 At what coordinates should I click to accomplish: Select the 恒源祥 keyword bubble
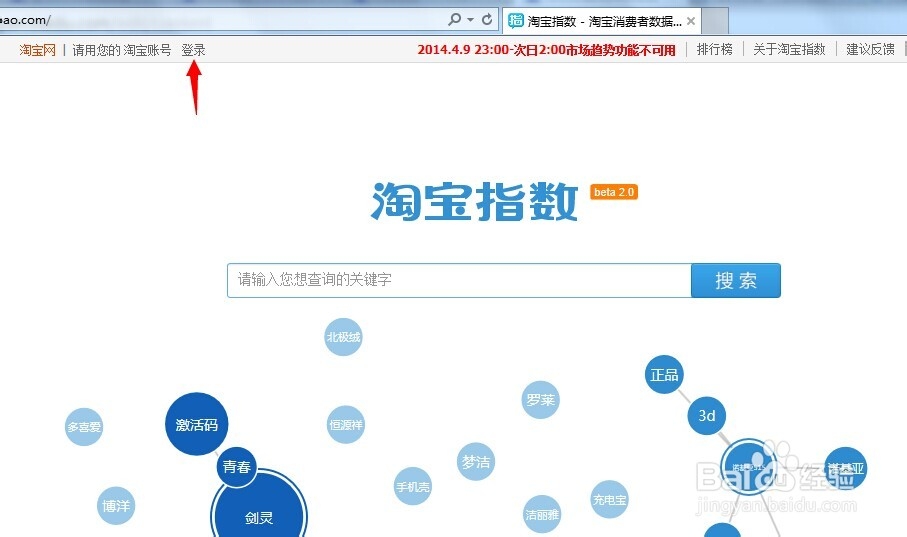pyautogui.click(x=346, y=425)
